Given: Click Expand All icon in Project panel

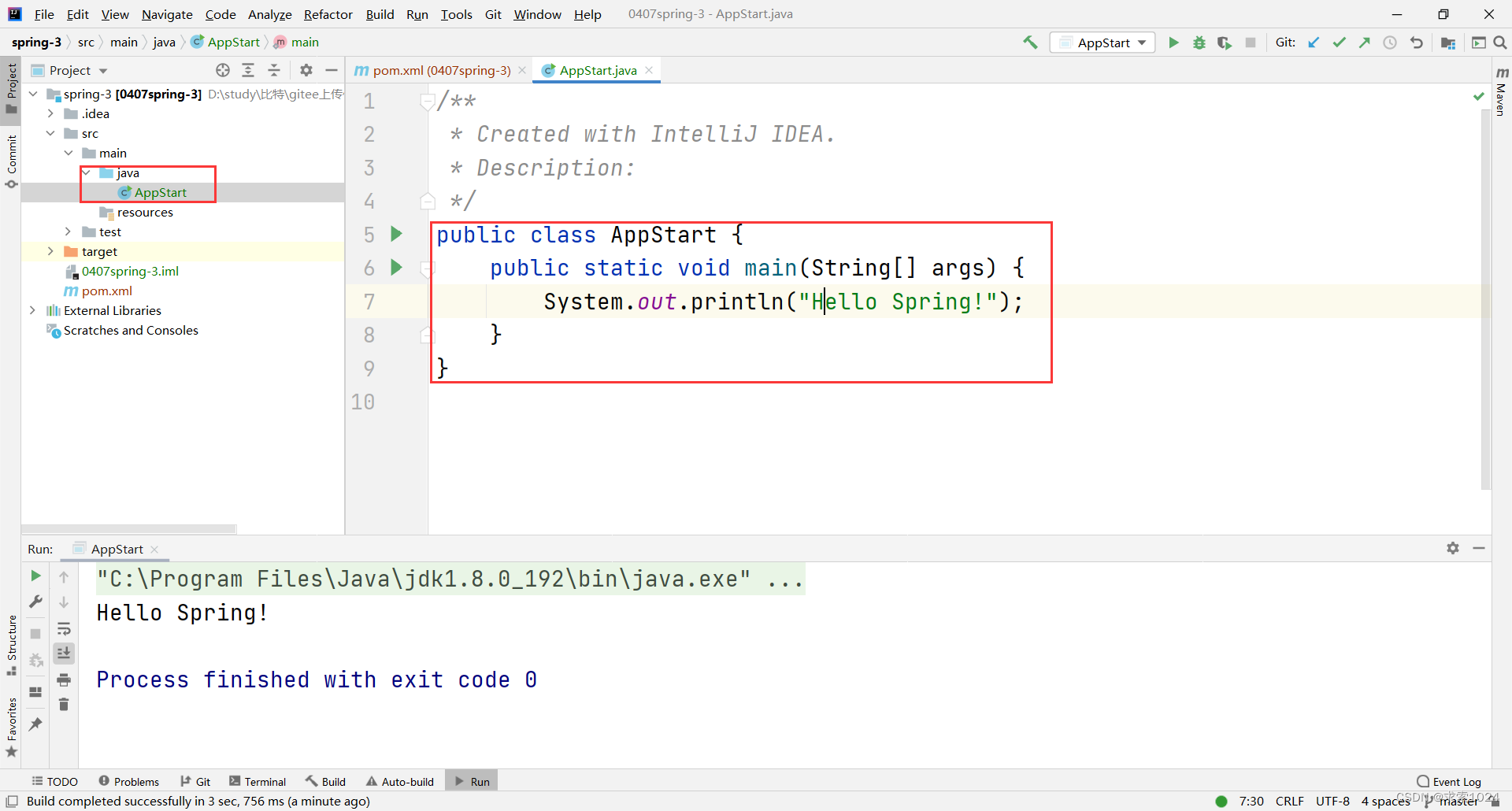Looking at the screenshot, I should pyautogui.click(x=248, y=70).
